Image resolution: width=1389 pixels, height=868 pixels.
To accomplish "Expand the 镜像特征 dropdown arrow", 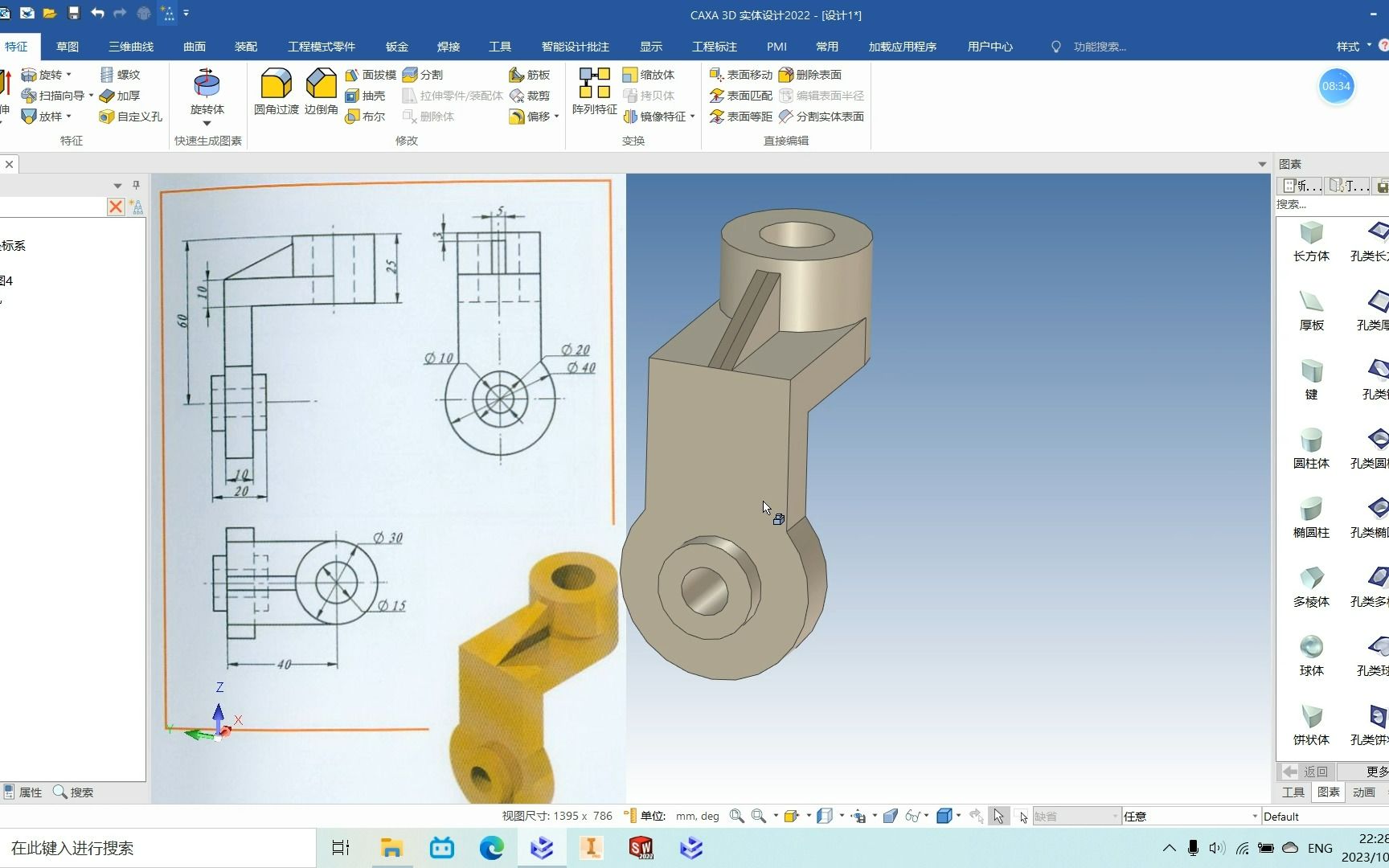I will pos(692,117).
